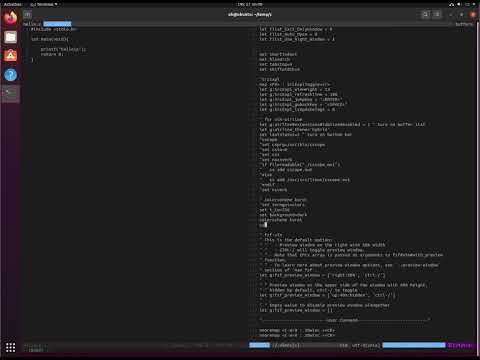Click the new tab button in terminal header
Image resolution: width=480 pixels, height=360 pixels.
click(x=27, y=14)
